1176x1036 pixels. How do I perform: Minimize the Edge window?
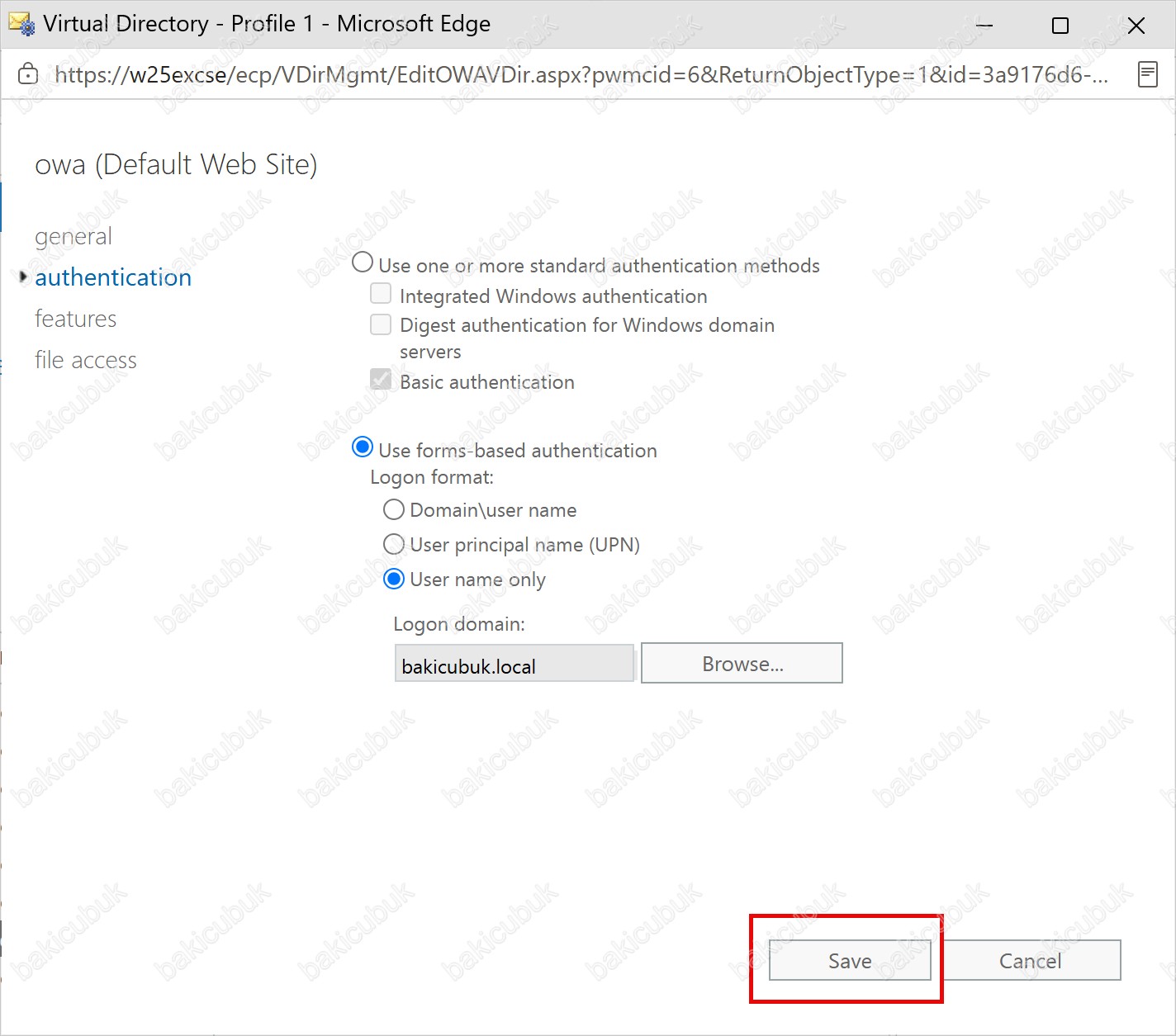(x=984, y=26)
